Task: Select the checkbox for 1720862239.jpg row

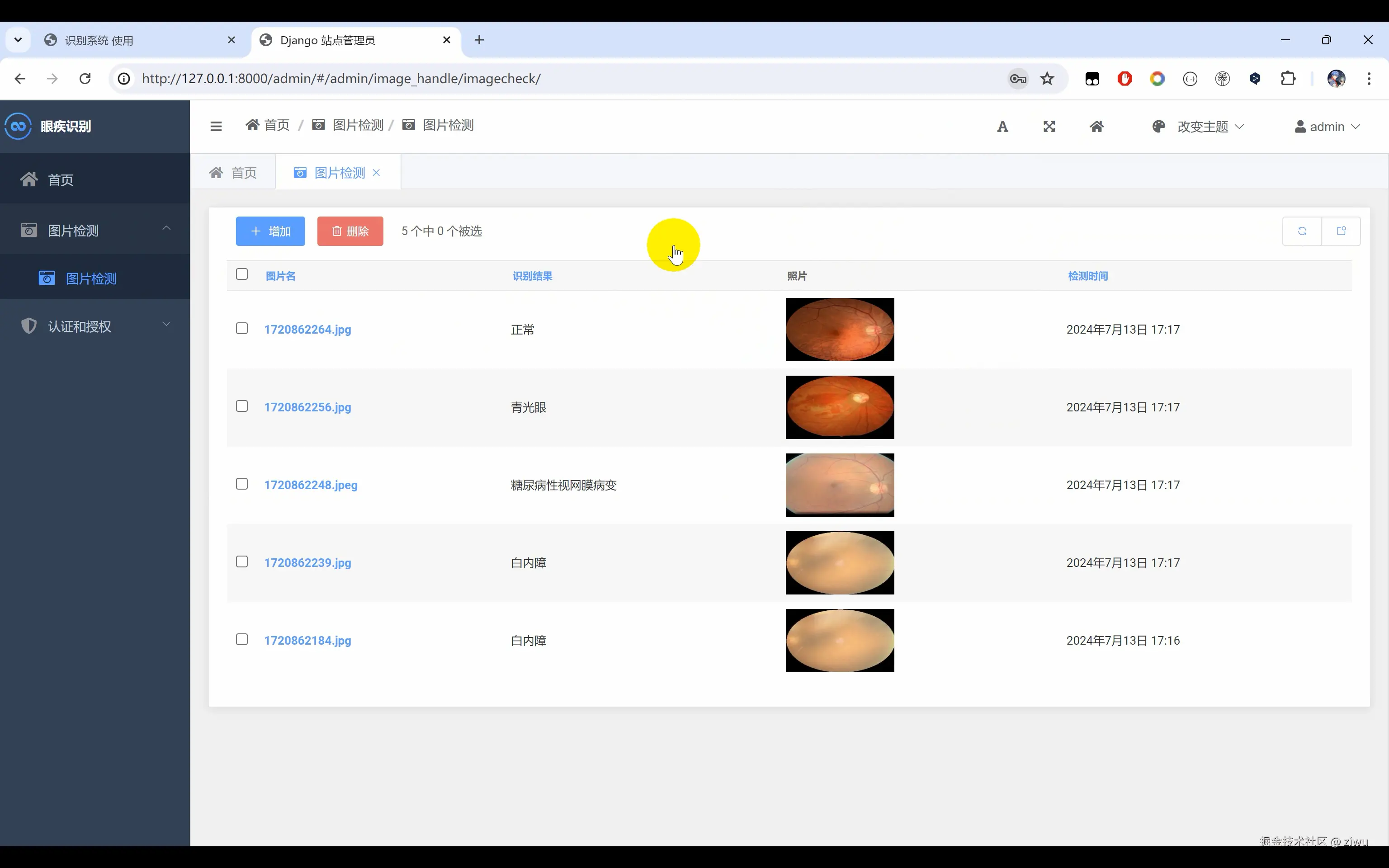Action: (241, 561)
